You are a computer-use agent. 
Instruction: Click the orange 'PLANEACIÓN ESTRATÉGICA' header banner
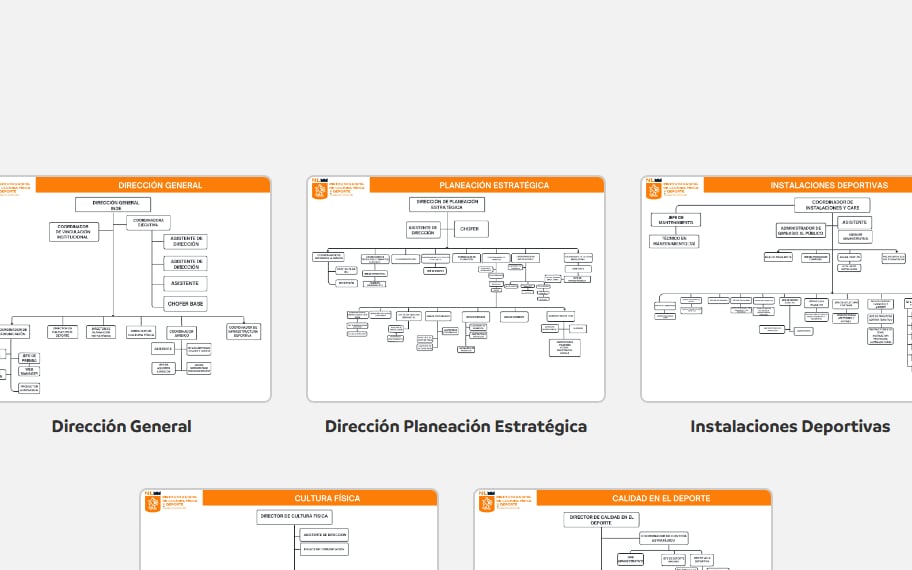487,185
